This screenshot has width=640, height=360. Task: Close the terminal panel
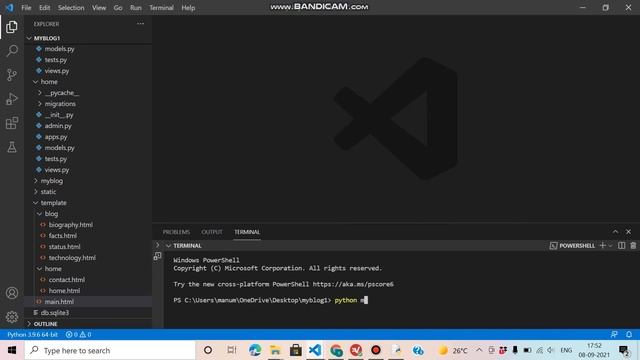coord(628,231)
